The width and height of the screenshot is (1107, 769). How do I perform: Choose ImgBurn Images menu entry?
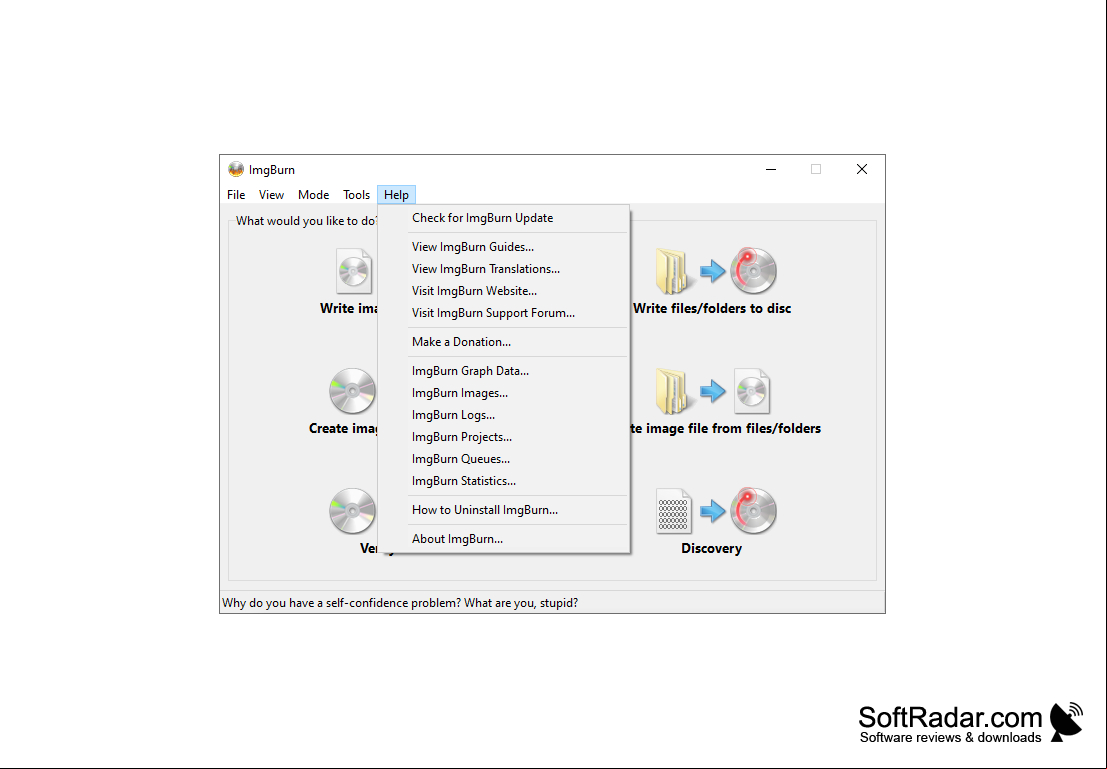[503, 393]
